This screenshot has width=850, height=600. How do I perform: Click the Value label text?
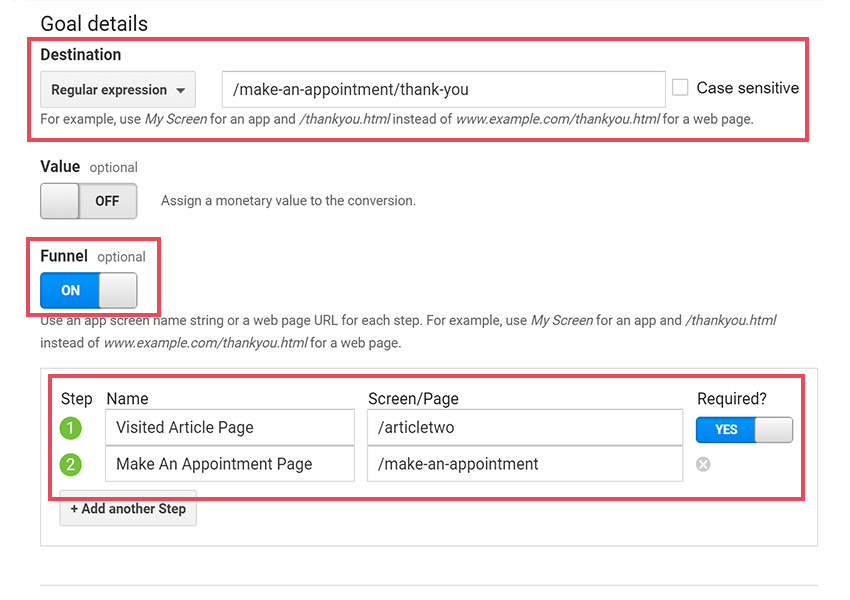coord(60,166)
